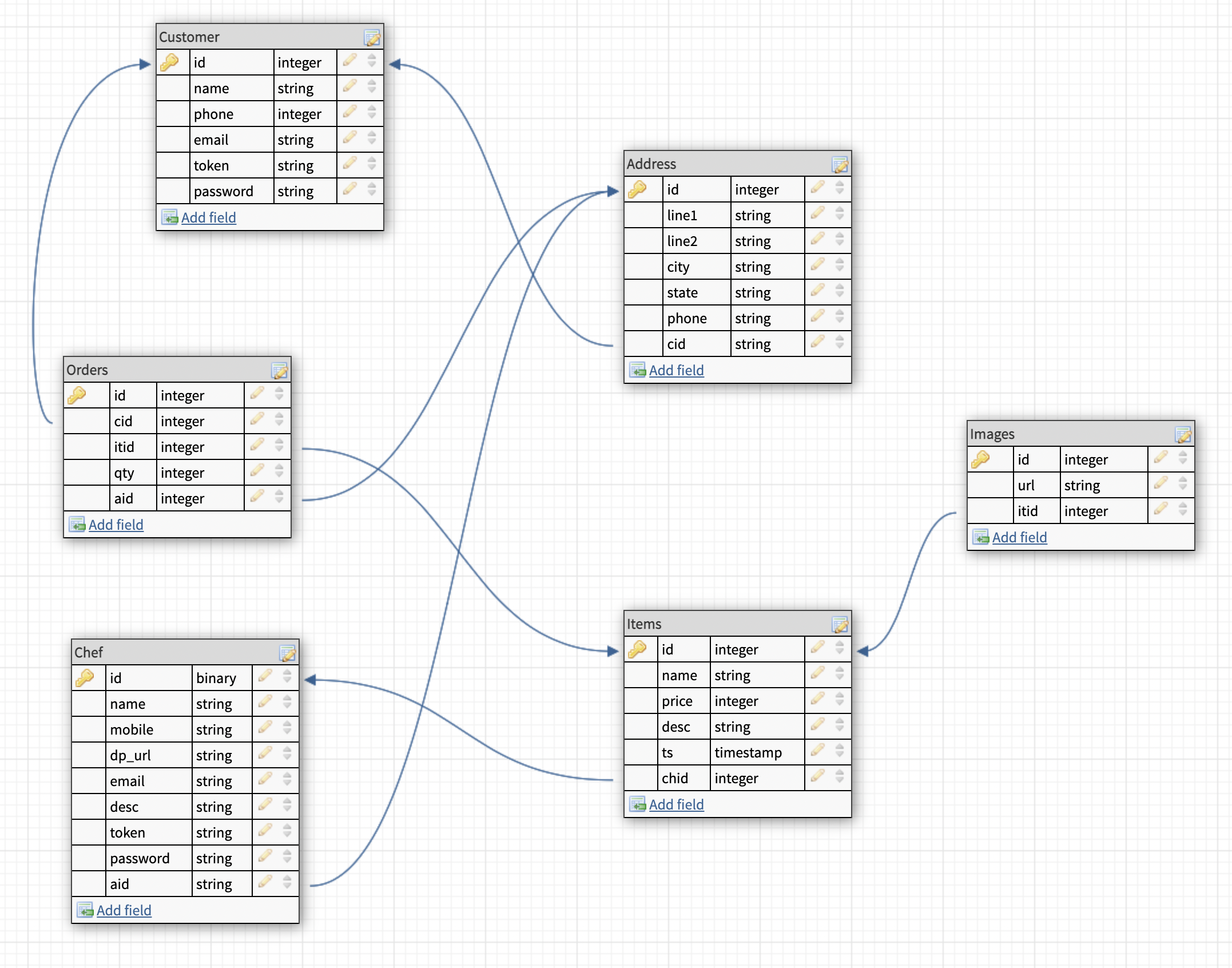1232x968 pixels.
Task: Click the key icon beside Chef id field
Action: pos(86,677)
